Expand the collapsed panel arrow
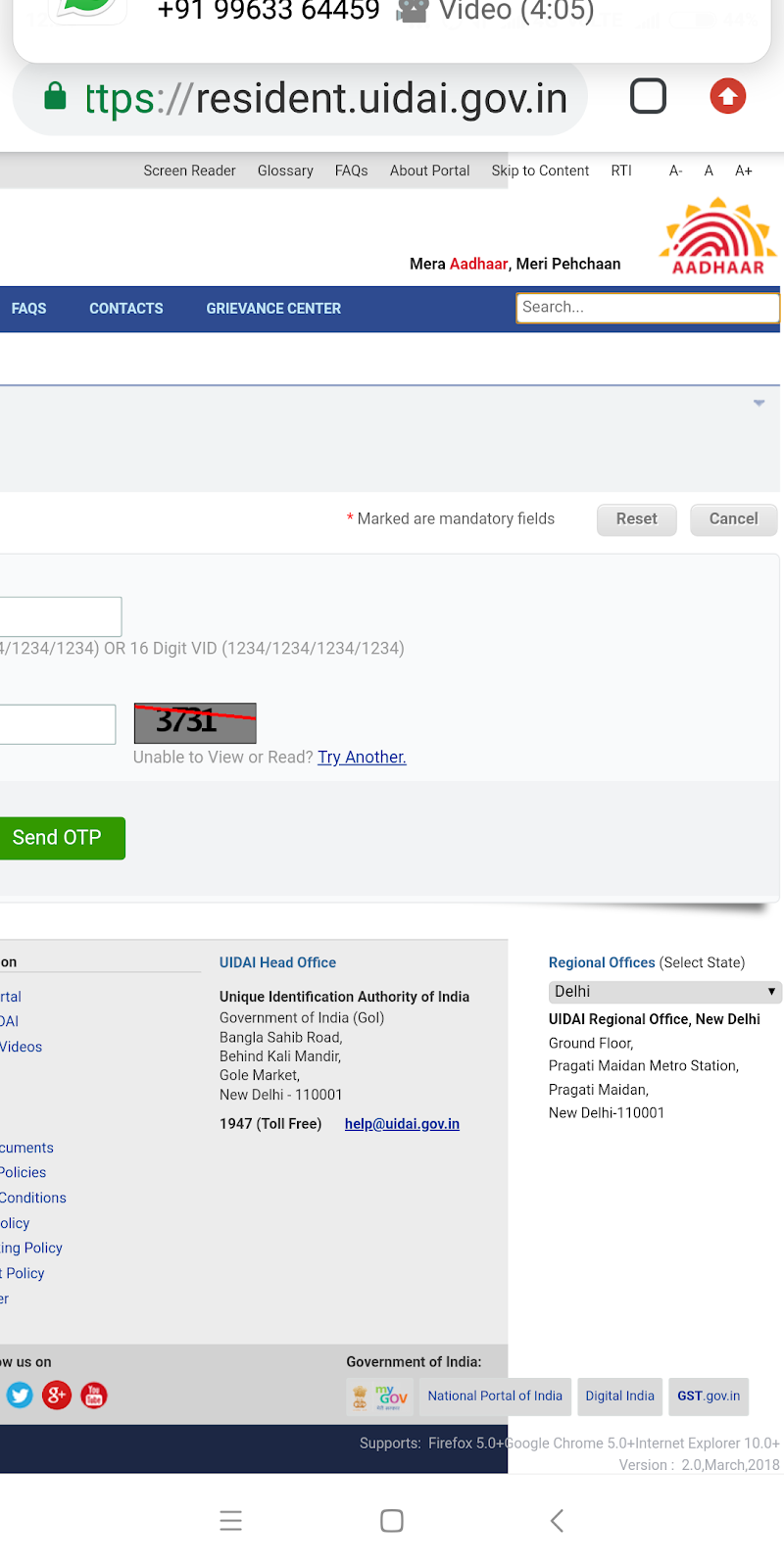Screen dimensions: 784x1568 (759, 403)
